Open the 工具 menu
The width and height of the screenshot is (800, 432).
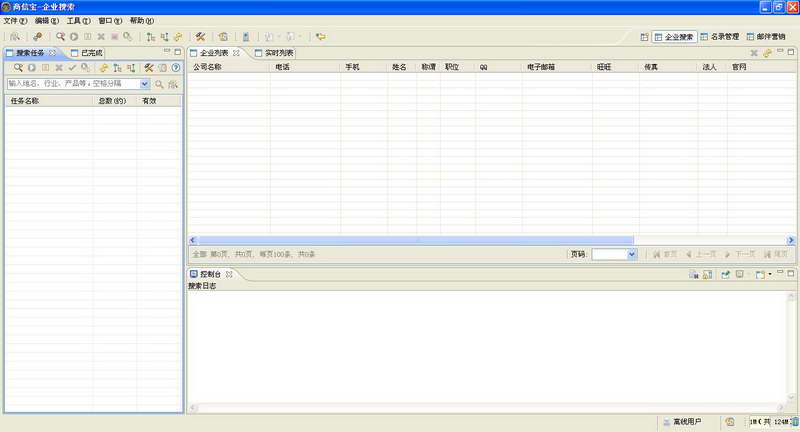coord(78,21)
